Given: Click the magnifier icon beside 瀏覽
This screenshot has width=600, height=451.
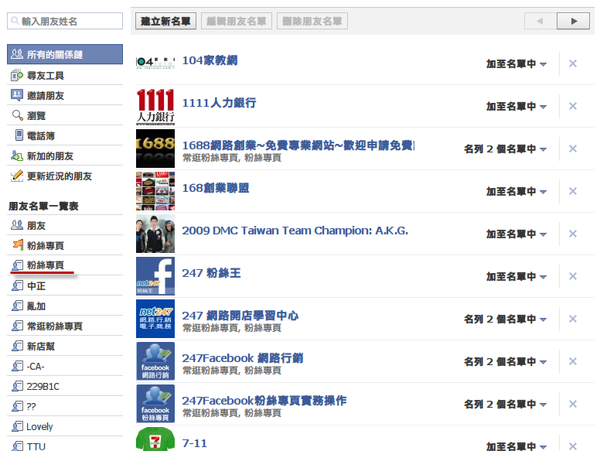Looking at the screenshot, I should pos(17,115).
